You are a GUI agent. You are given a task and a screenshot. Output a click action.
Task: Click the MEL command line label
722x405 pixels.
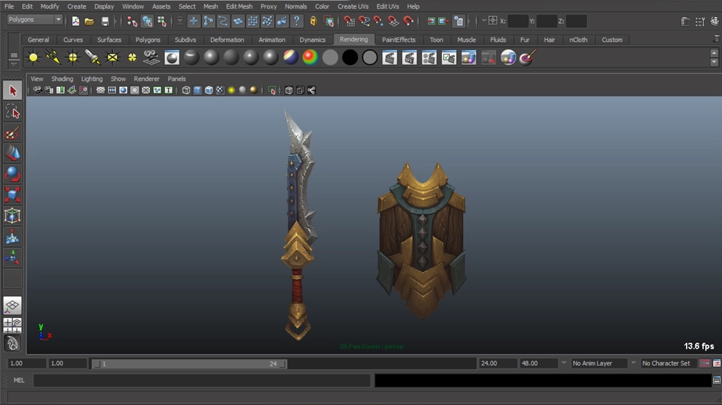click(x=19, y=380)
